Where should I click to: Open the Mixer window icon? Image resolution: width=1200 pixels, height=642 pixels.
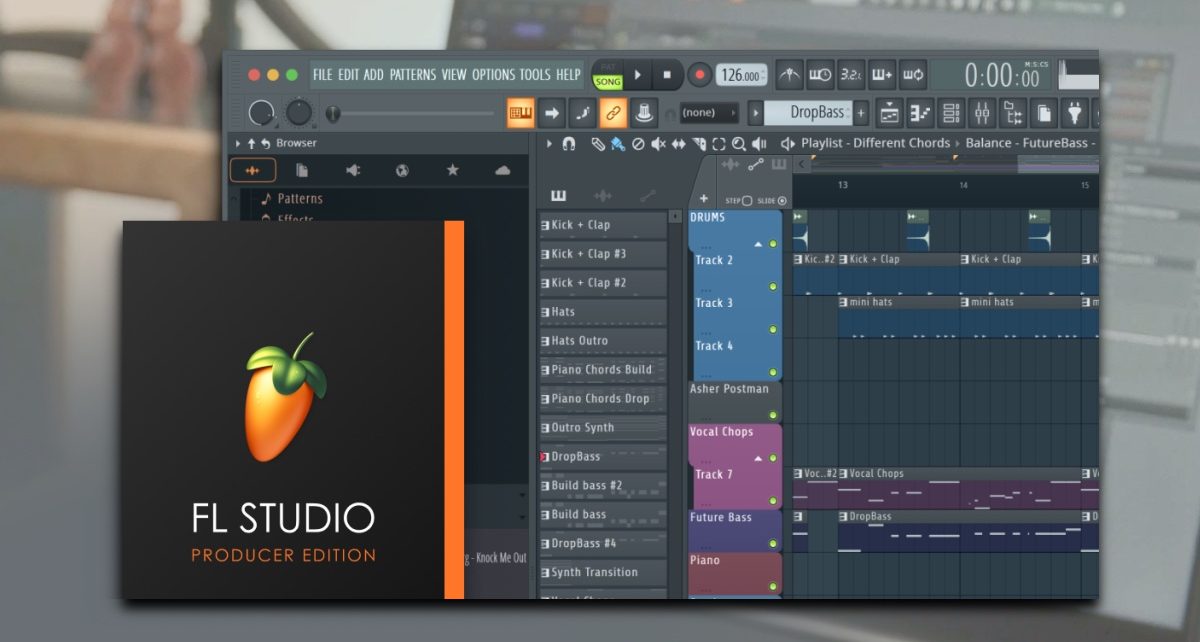point(982,113)
